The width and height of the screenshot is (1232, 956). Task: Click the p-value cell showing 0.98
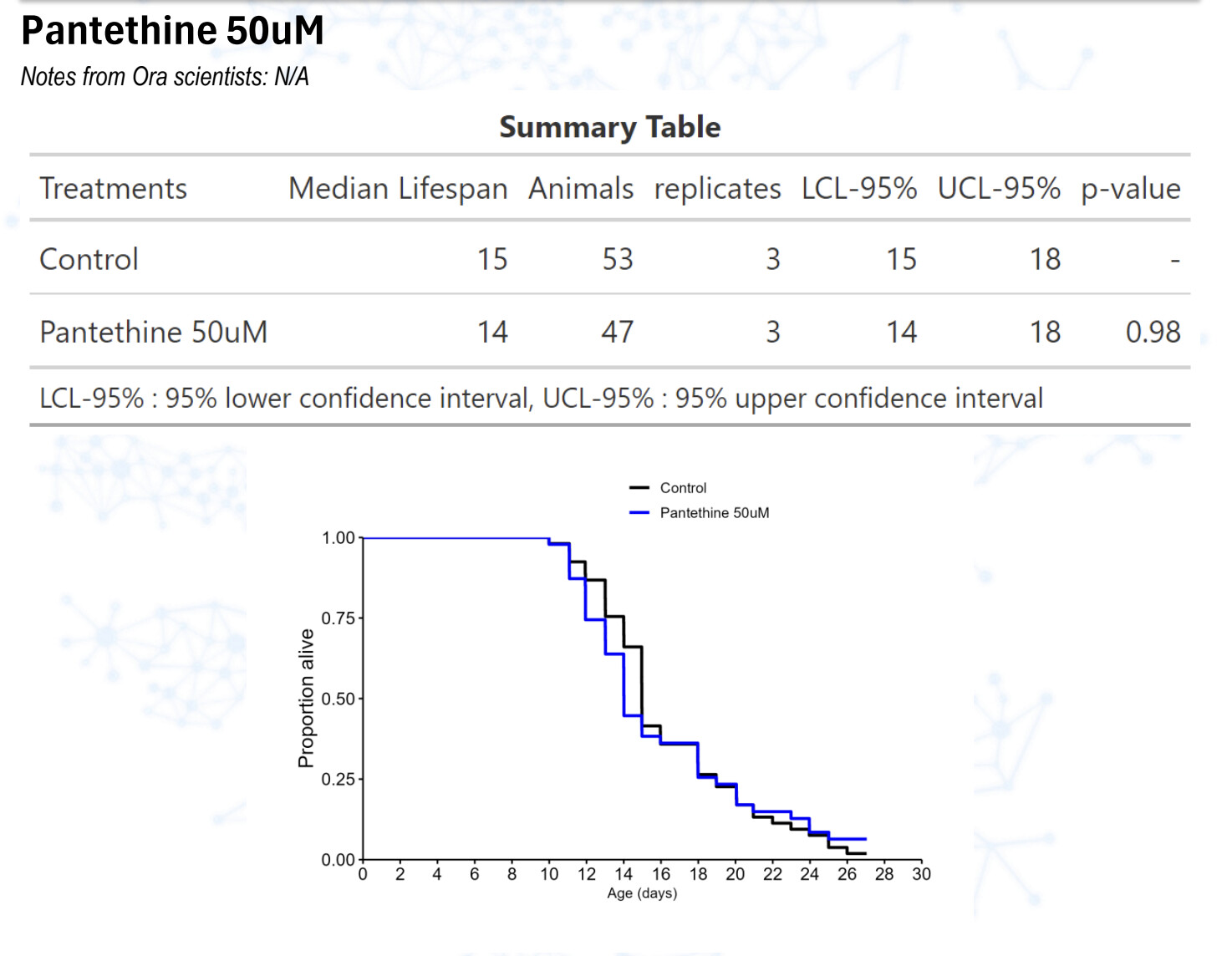click(x=1153, y=333)
